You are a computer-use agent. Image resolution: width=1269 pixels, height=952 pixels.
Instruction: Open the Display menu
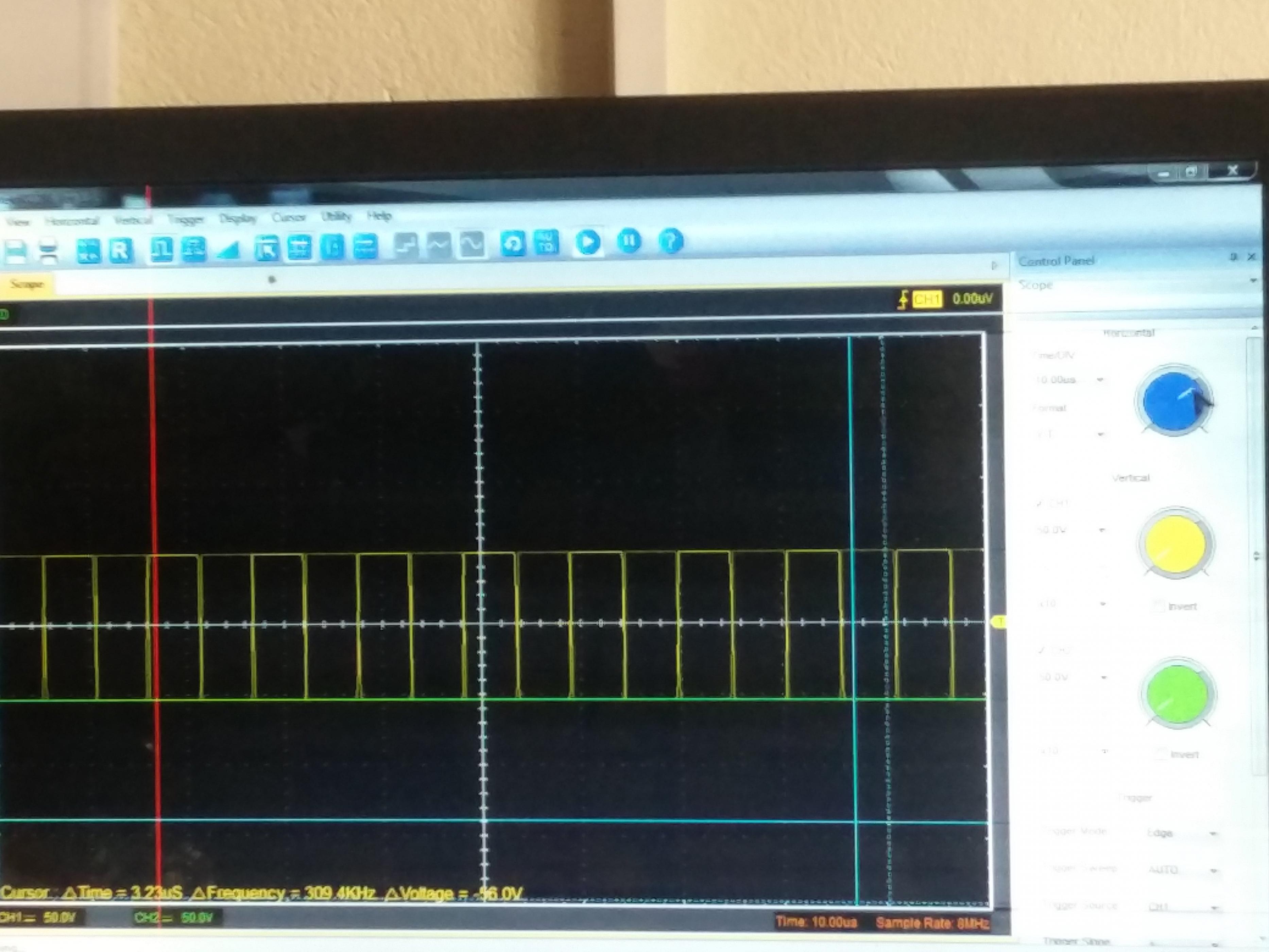click(238, 218)
